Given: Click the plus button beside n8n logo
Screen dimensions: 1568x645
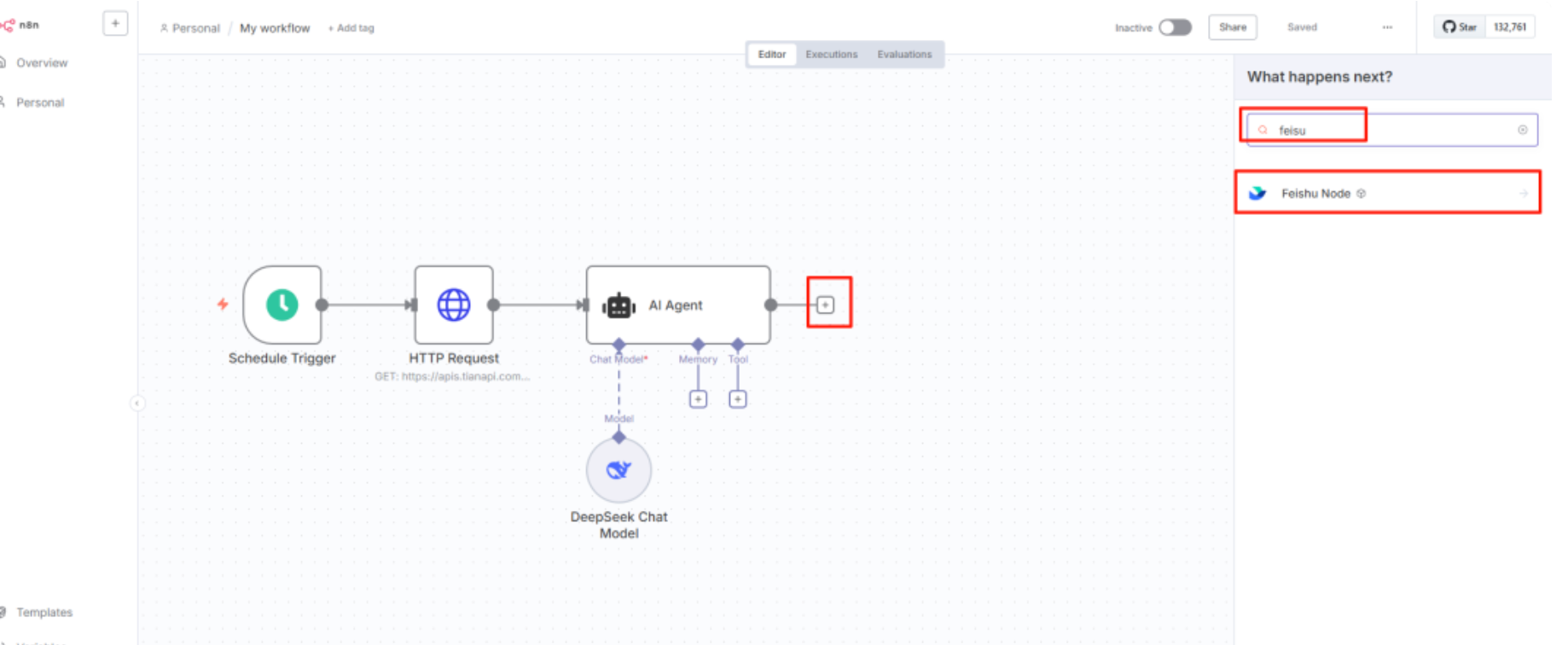Looking at the screenshot, I should click(115, 23).
